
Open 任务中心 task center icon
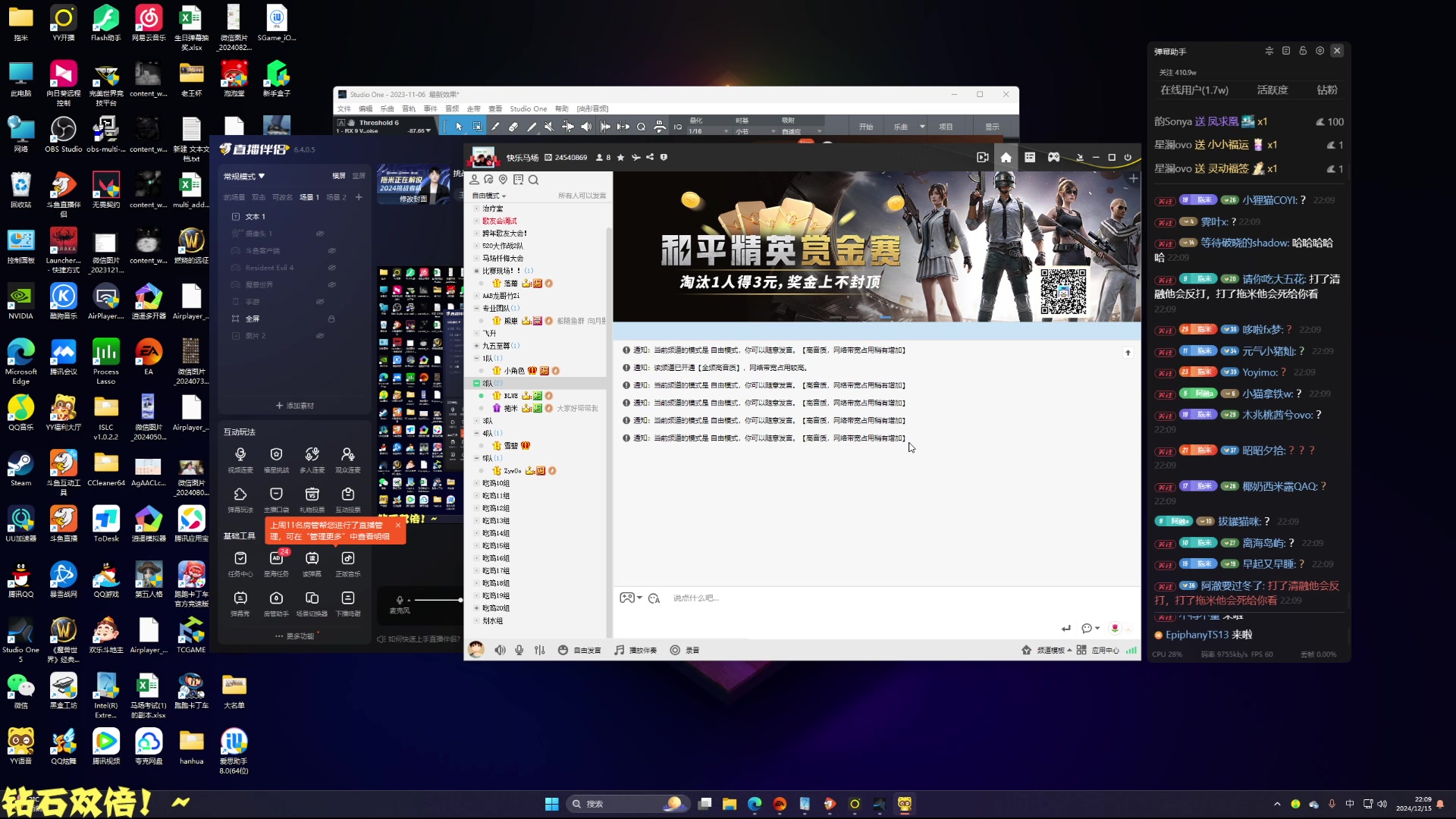pyautogui.click(x=240, y=563)
